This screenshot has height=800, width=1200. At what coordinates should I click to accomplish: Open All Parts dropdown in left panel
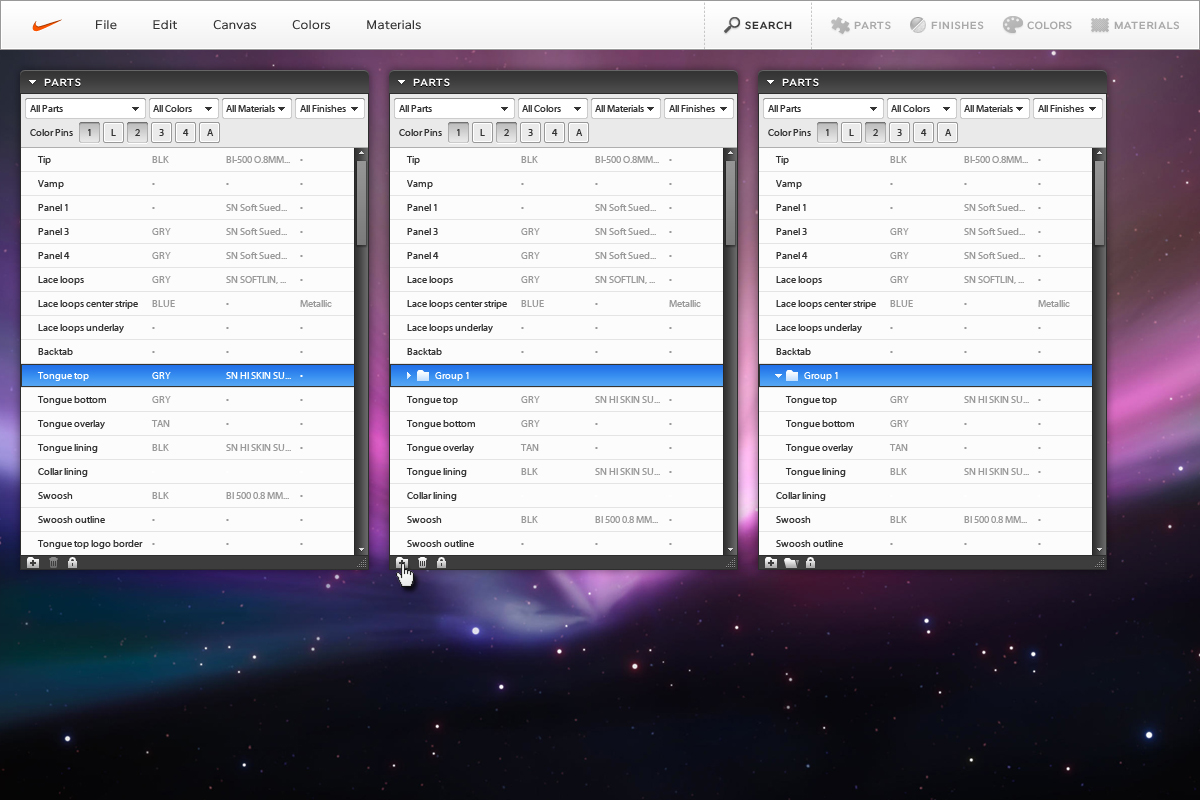pyautogui.click(x=85, y=109)
